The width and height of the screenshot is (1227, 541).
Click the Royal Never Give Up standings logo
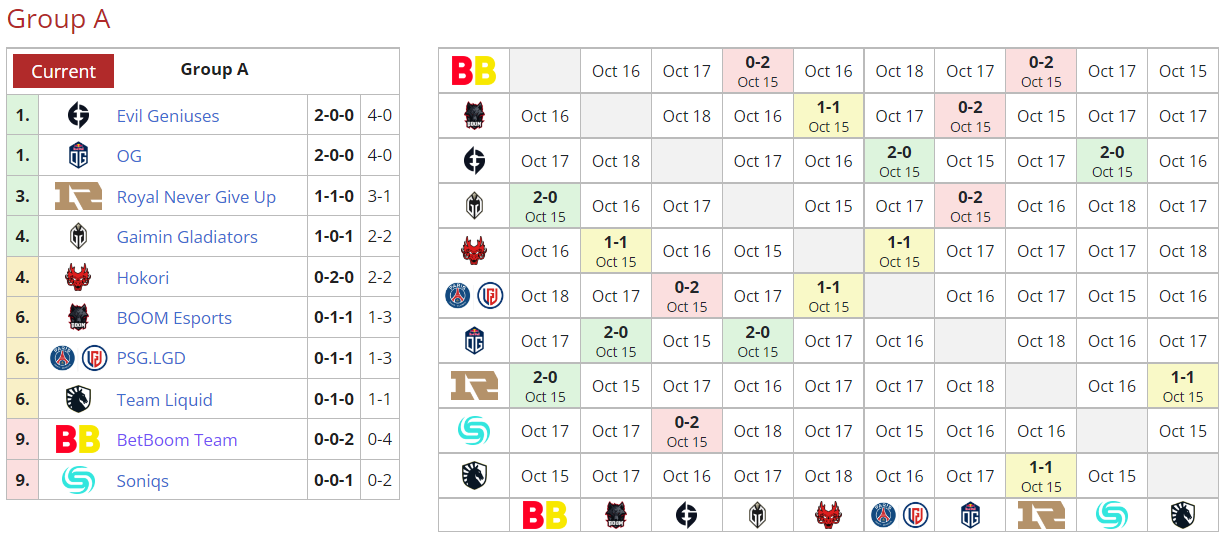(x=79, y=197)
